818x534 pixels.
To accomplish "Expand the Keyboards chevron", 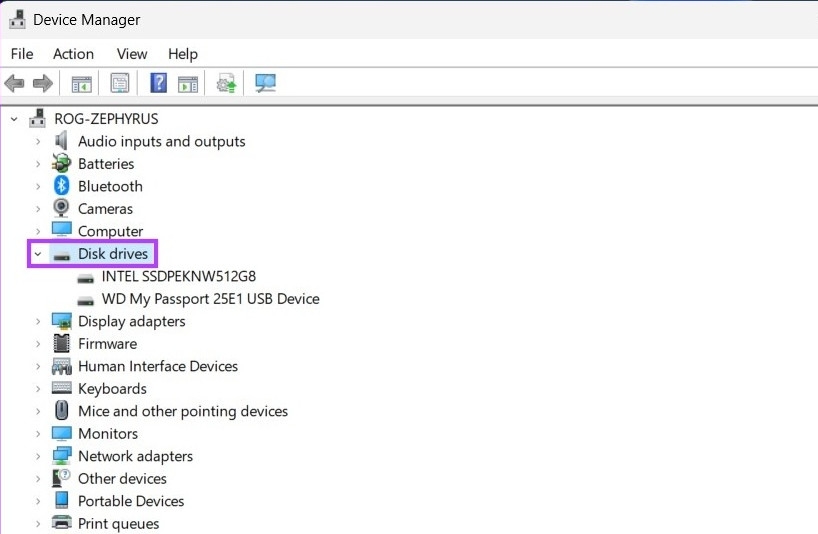I will [x=38, y=389].
